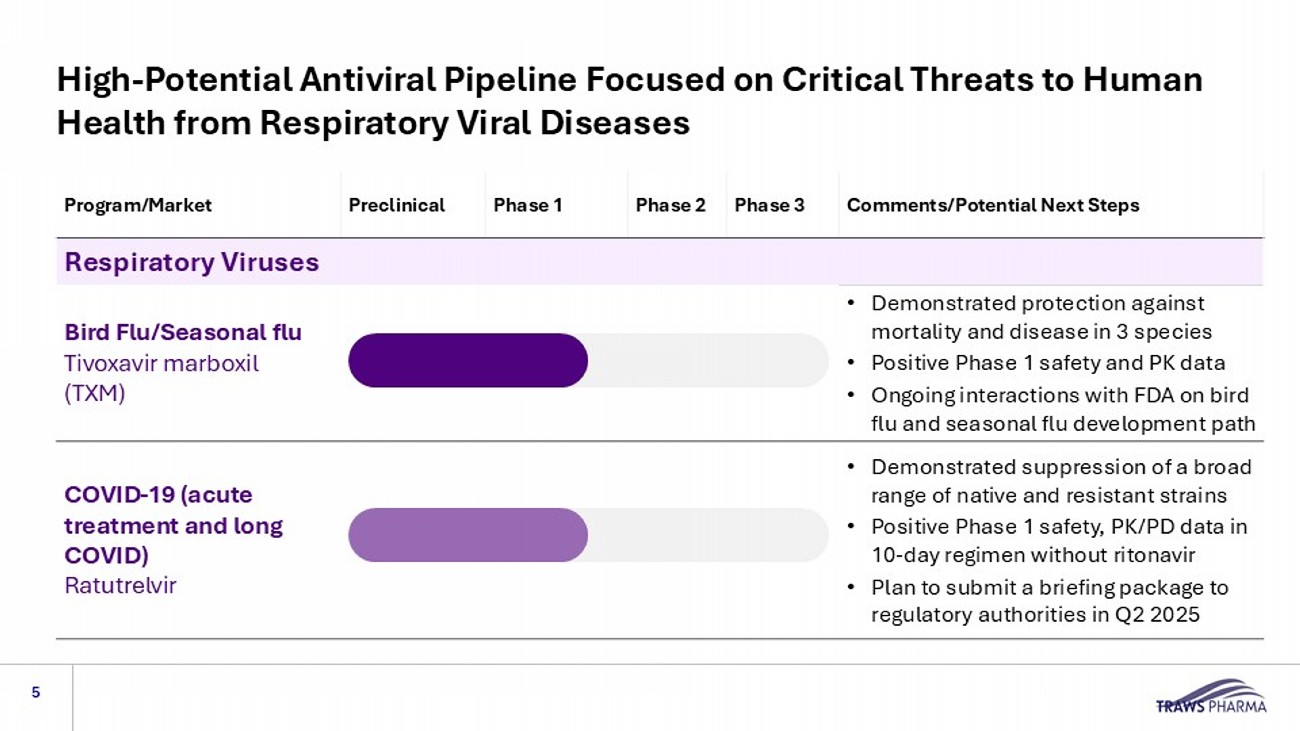The width and height of the screenshot is (1300, 731).
Task: Click the Phase 2 column header
Action: 670,205
